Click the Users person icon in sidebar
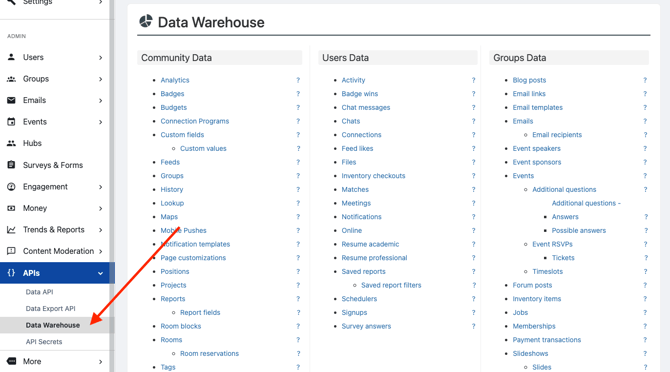The width and height of the screenshot is (670, 372). 12,57
